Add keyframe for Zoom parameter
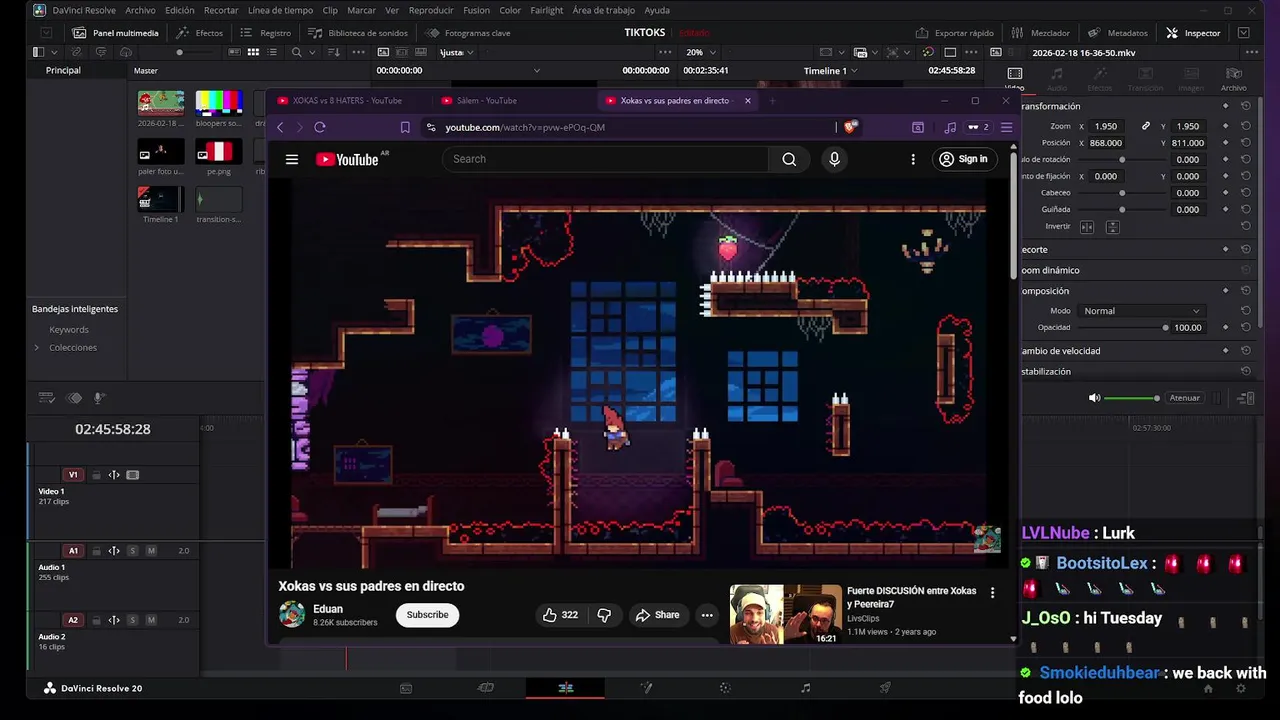This screenshot has height=720, width=1280. (x=1226, y=126)
